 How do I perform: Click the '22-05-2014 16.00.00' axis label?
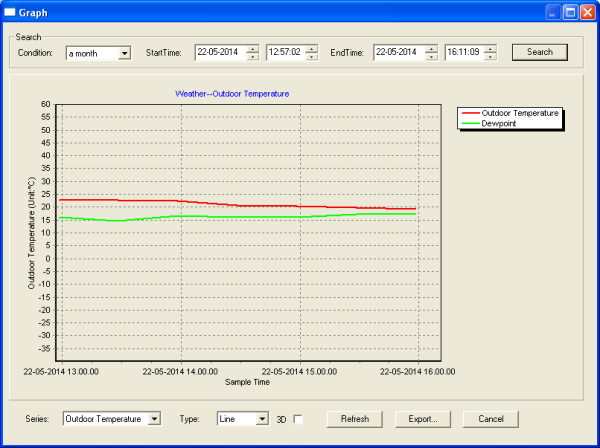point(417,371)
